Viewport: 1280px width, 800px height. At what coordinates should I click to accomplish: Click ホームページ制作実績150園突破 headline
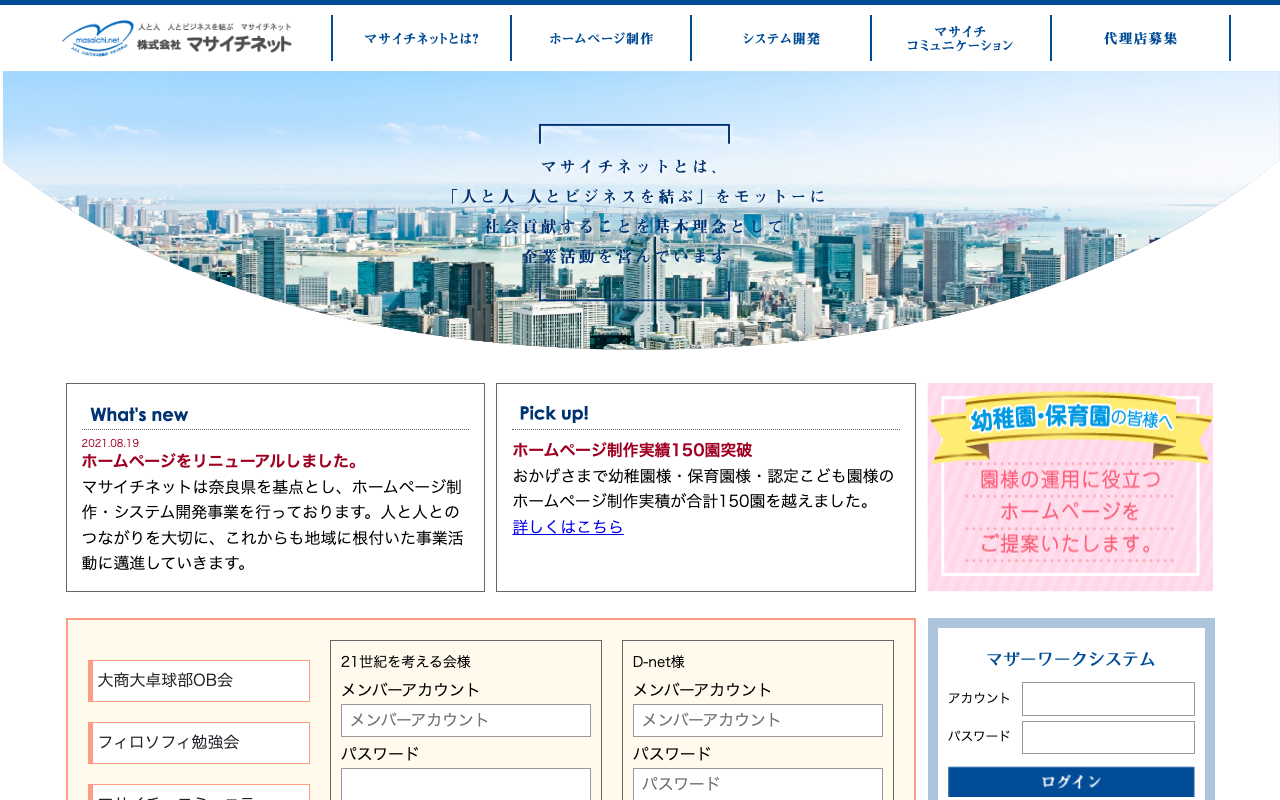(632, 450)
